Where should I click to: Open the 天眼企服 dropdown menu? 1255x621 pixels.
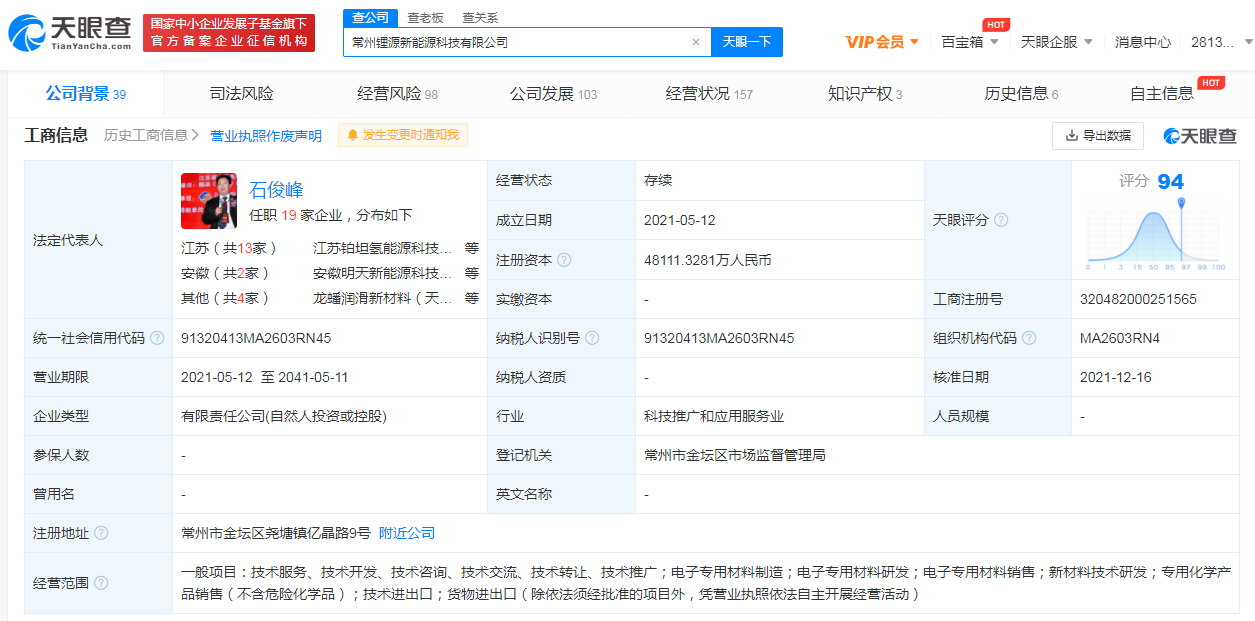tap(1056, 42)
